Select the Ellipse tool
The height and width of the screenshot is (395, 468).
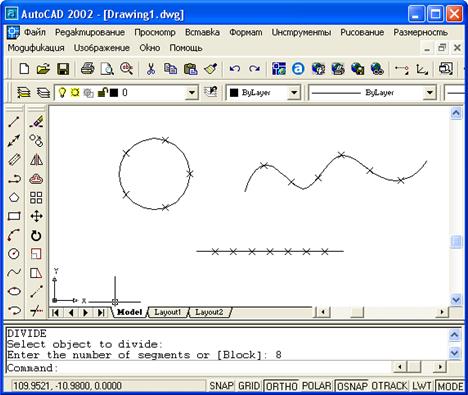tap(14, 291)
